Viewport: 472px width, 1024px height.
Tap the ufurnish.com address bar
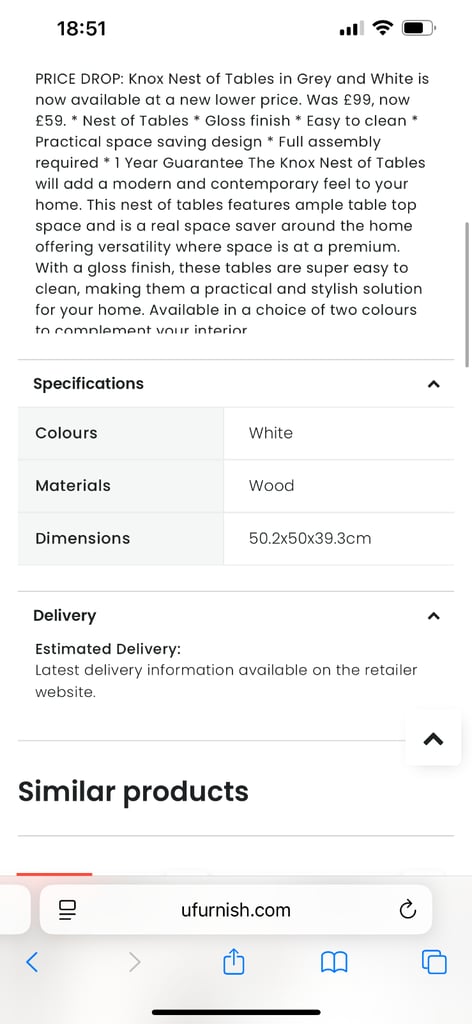236,910
